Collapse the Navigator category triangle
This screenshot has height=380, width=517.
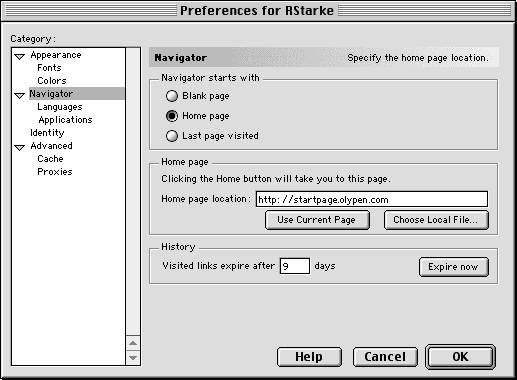click(x=20, y=95)
